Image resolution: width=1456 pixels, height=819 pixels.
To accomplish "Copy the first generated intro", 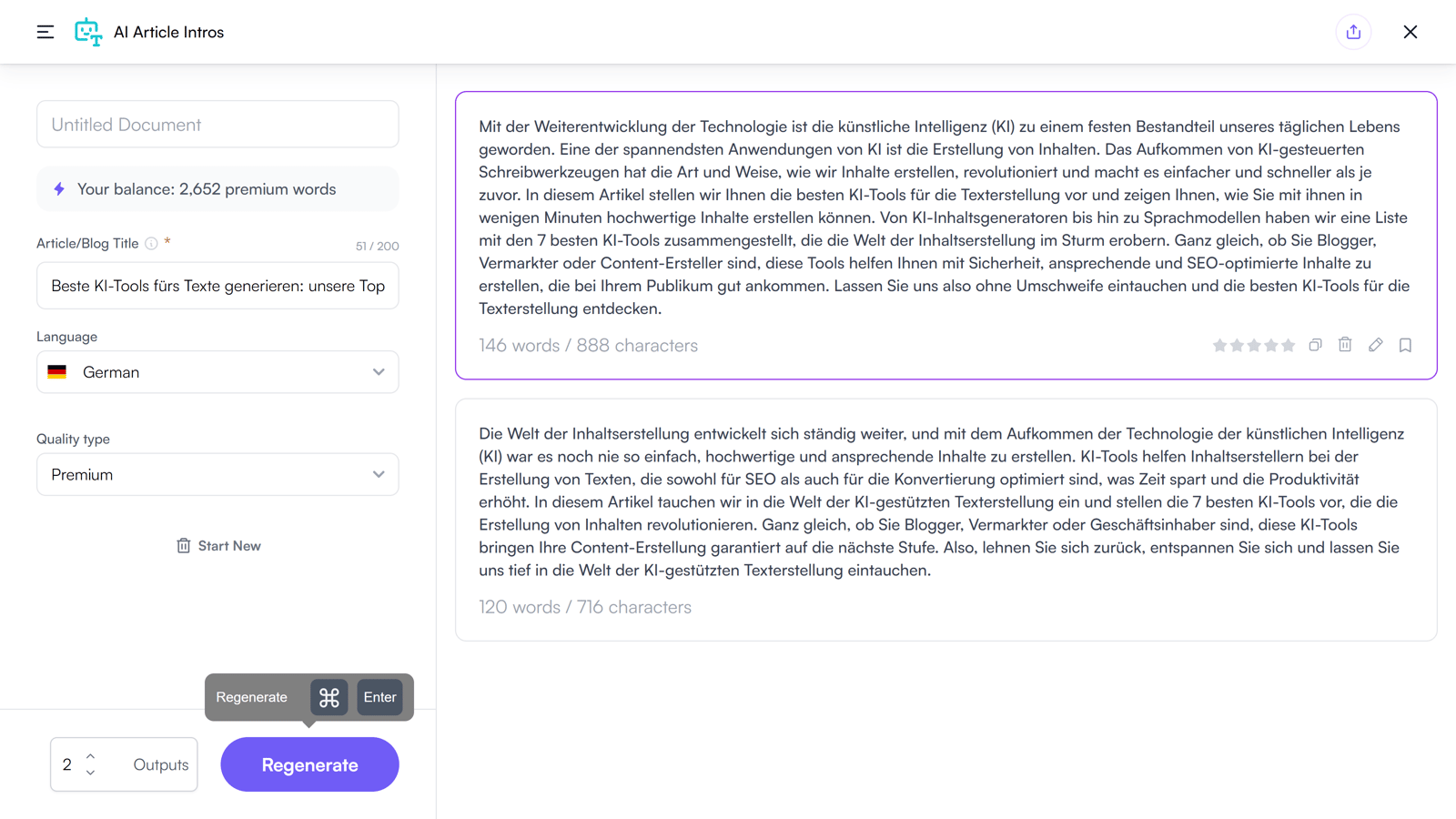I will (1315, 345).
